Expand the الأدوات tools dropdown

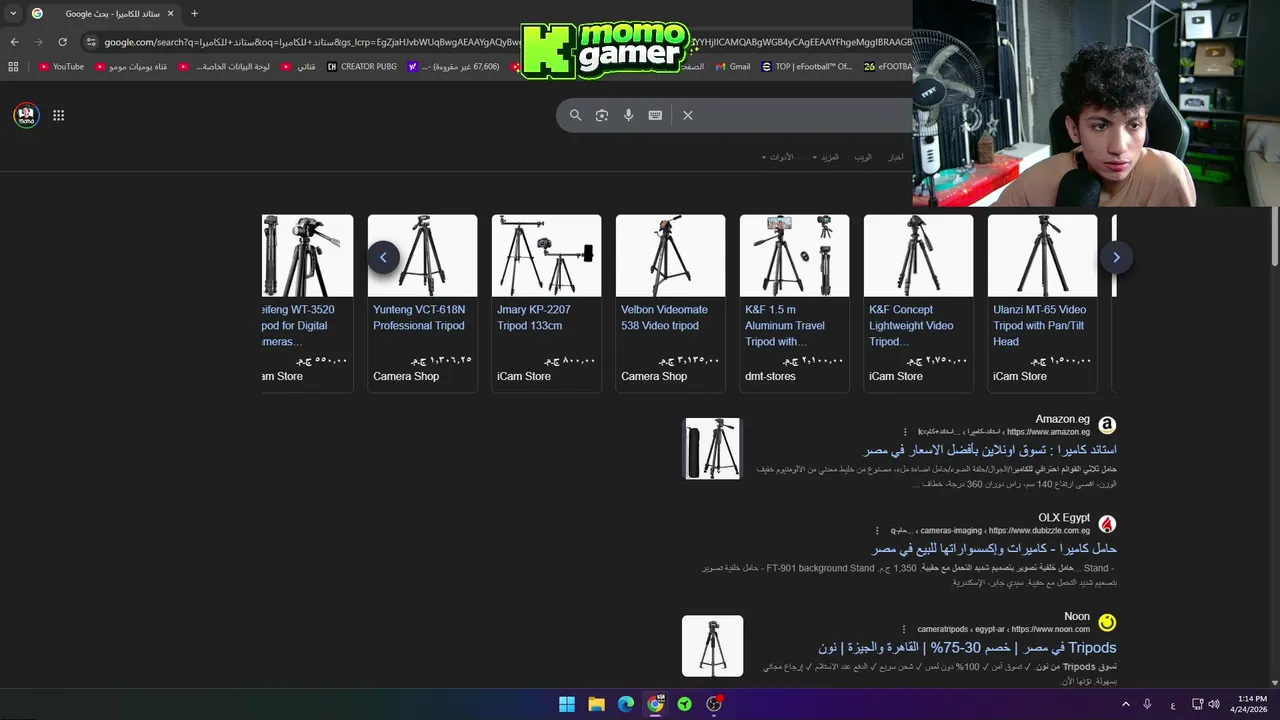click(778, 157)
